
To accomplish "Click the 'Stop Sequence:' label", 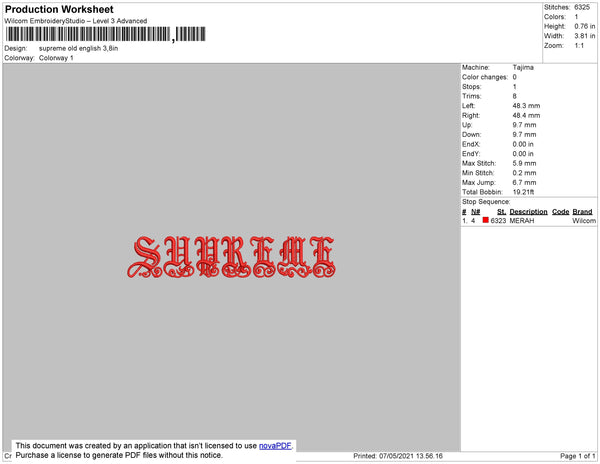I will (486, 202).
